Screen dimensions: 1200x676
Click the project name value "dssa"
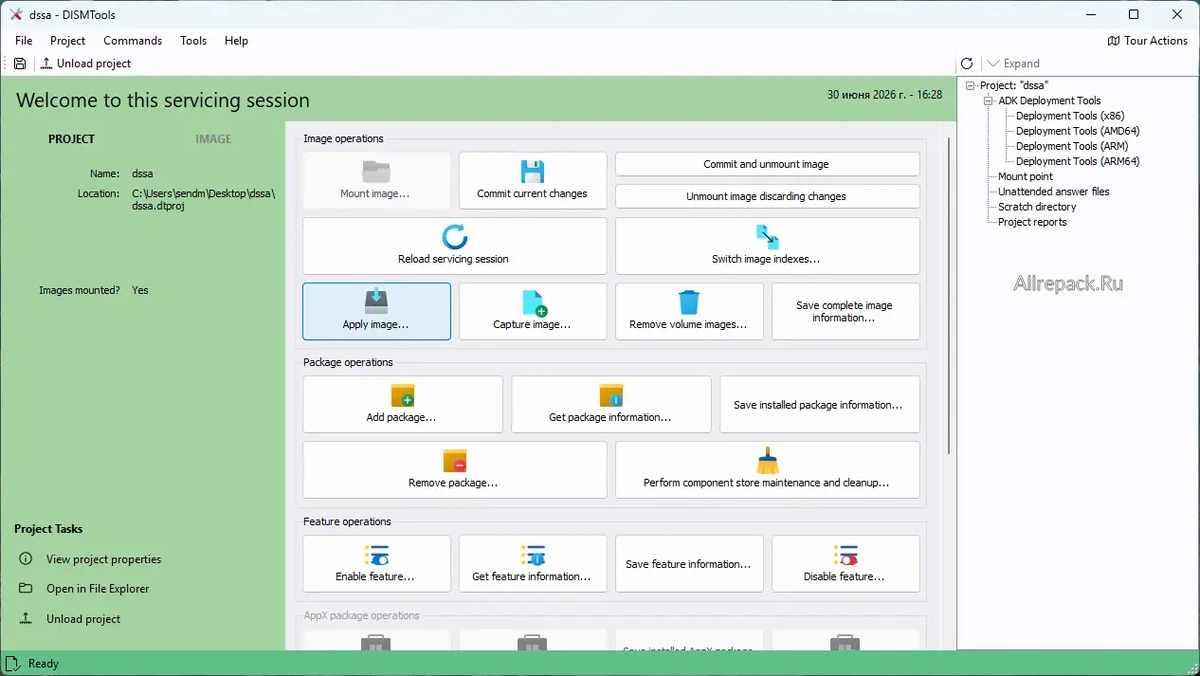(x=142, y=173)
